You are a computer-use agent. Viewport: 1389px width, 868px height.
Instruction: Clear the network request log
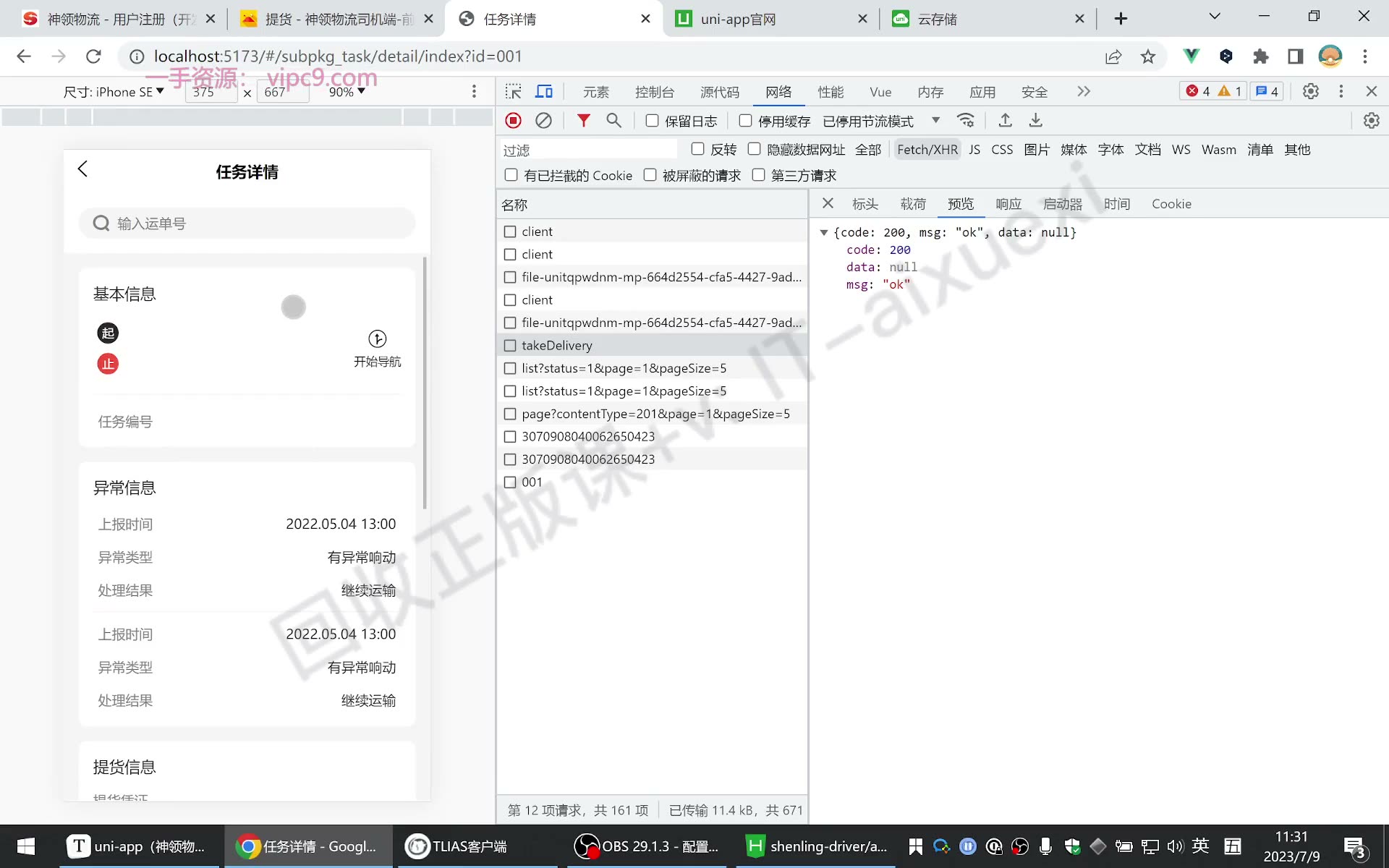(x=543, y=121)
